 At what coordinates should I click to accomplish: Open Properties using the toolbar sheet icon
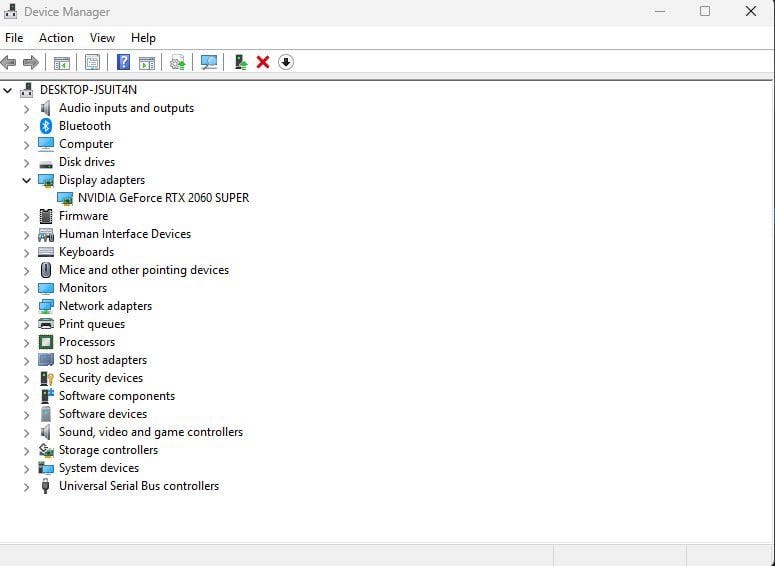coord(92,62)
